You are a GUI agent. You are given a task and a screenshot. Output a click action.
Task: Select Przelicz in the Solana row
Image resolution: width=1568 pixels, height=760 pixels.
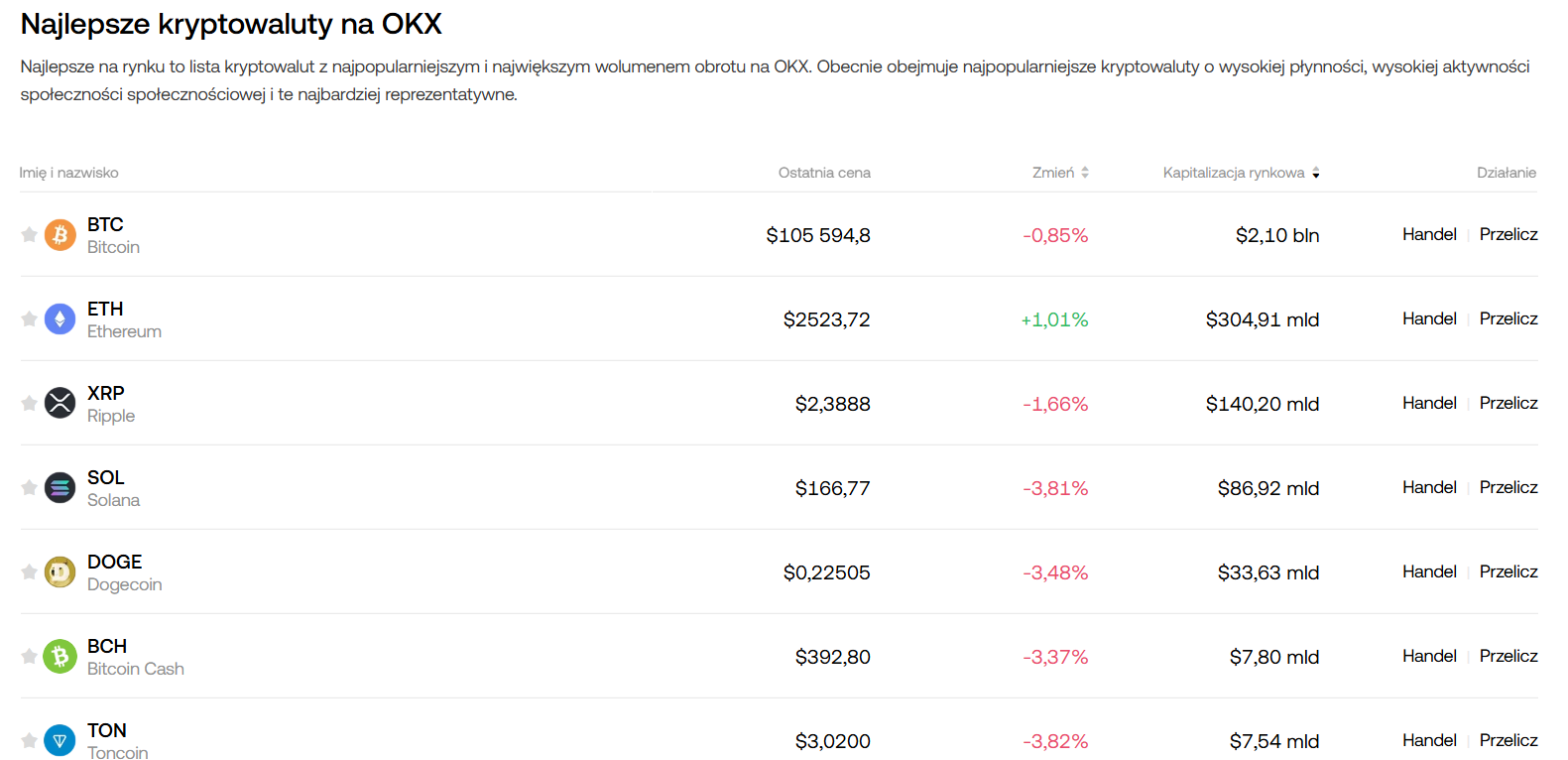1508,487
